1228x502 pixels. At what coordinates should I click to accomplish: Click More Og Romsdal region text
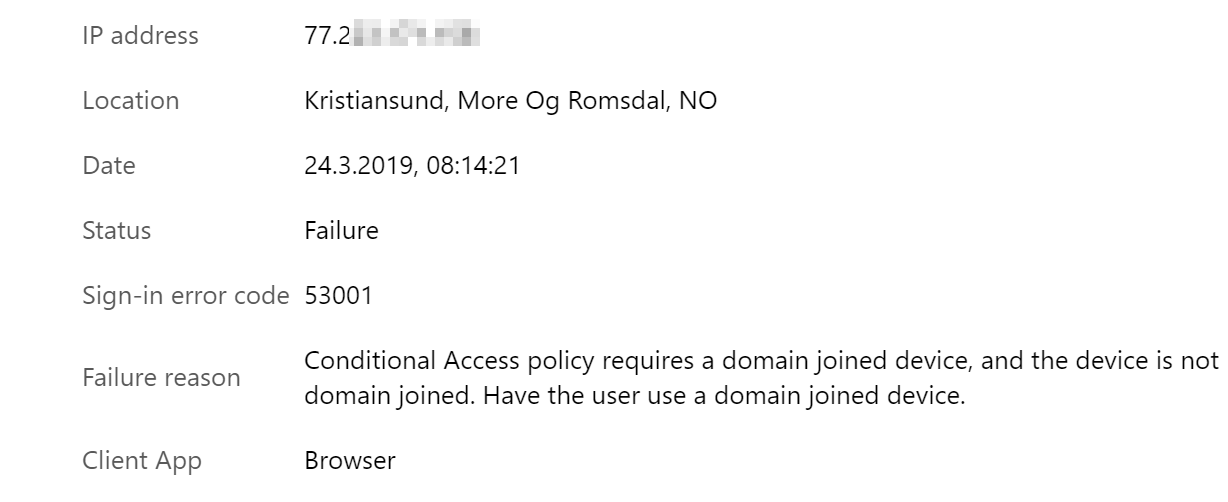coord(561,101)
